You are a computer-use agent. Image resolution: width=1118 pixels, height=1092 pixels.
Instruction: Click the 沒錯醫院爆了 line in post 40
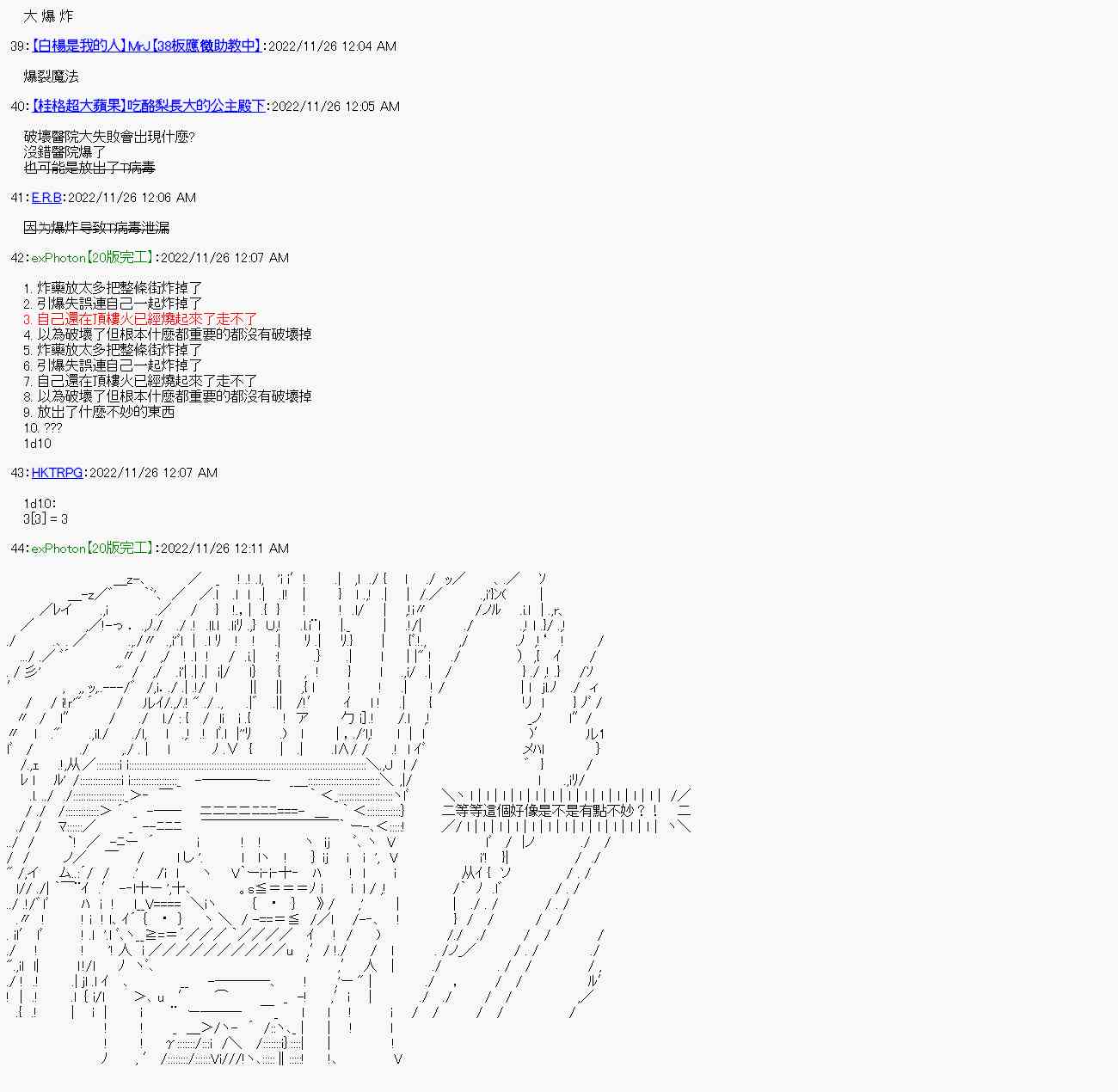(x=65, y=152)
